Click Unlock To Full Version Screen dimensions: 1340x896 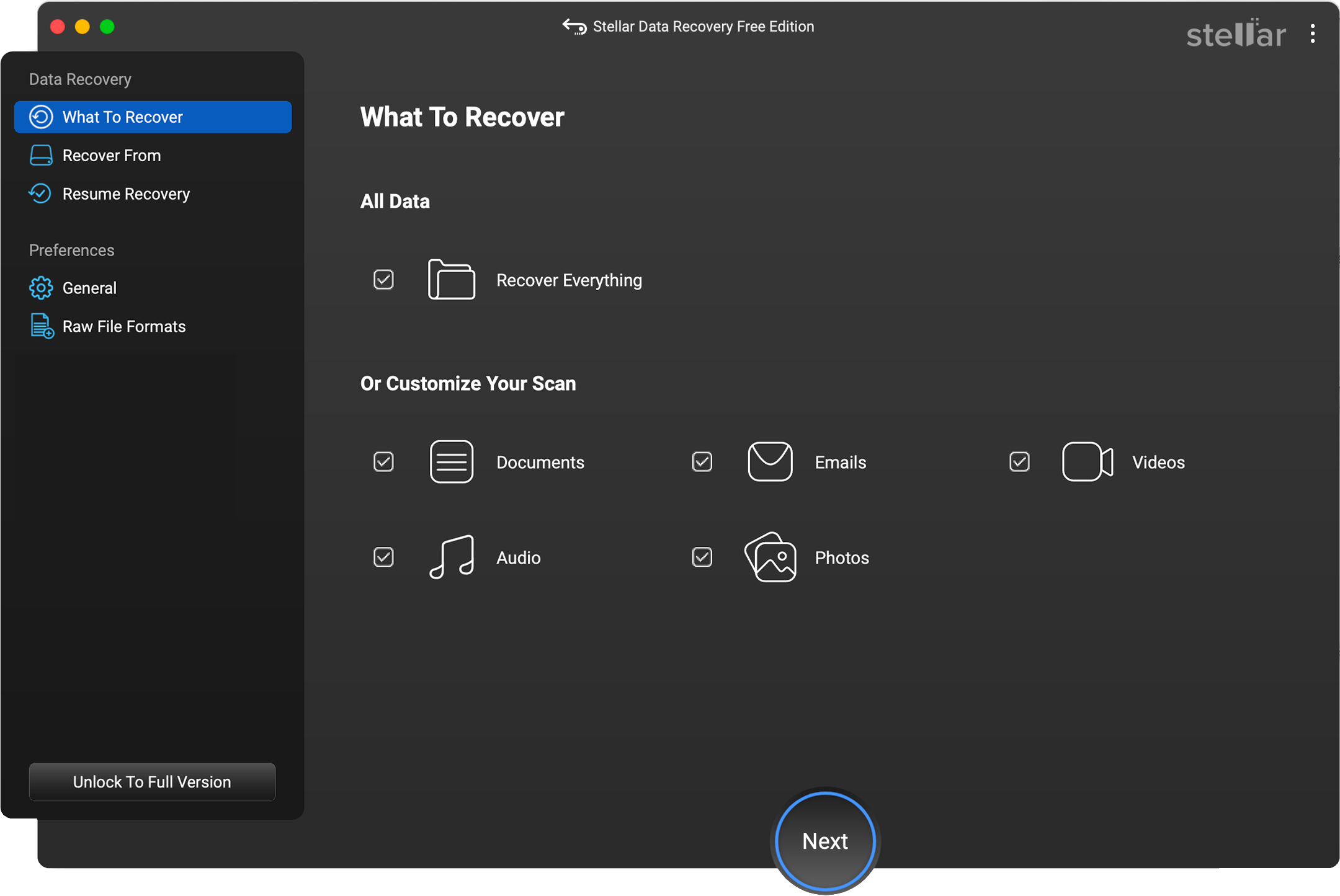151,782
